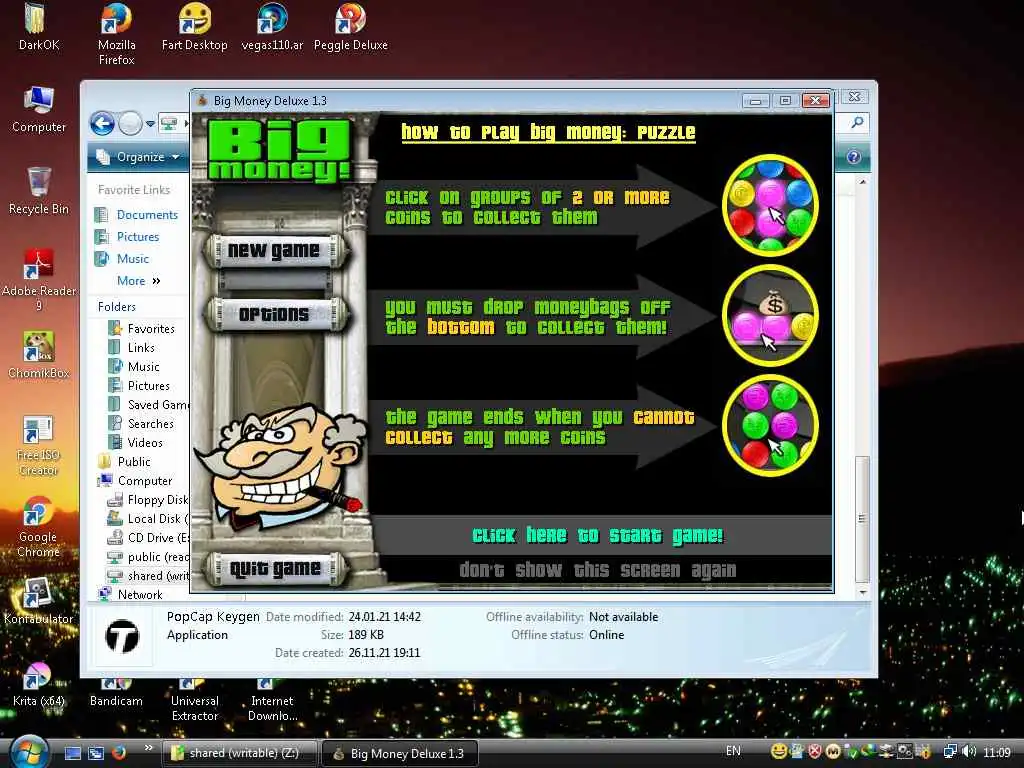Click the scrollbar down arrow in Explorer
The width and height of the screenshot is (1024, 768).
click(863, 592)
